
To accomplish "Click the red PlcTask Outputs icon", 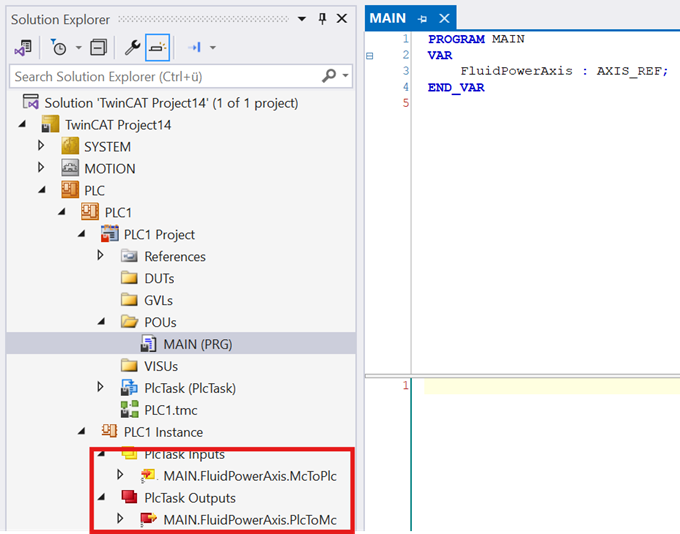I will coord(129,497).
